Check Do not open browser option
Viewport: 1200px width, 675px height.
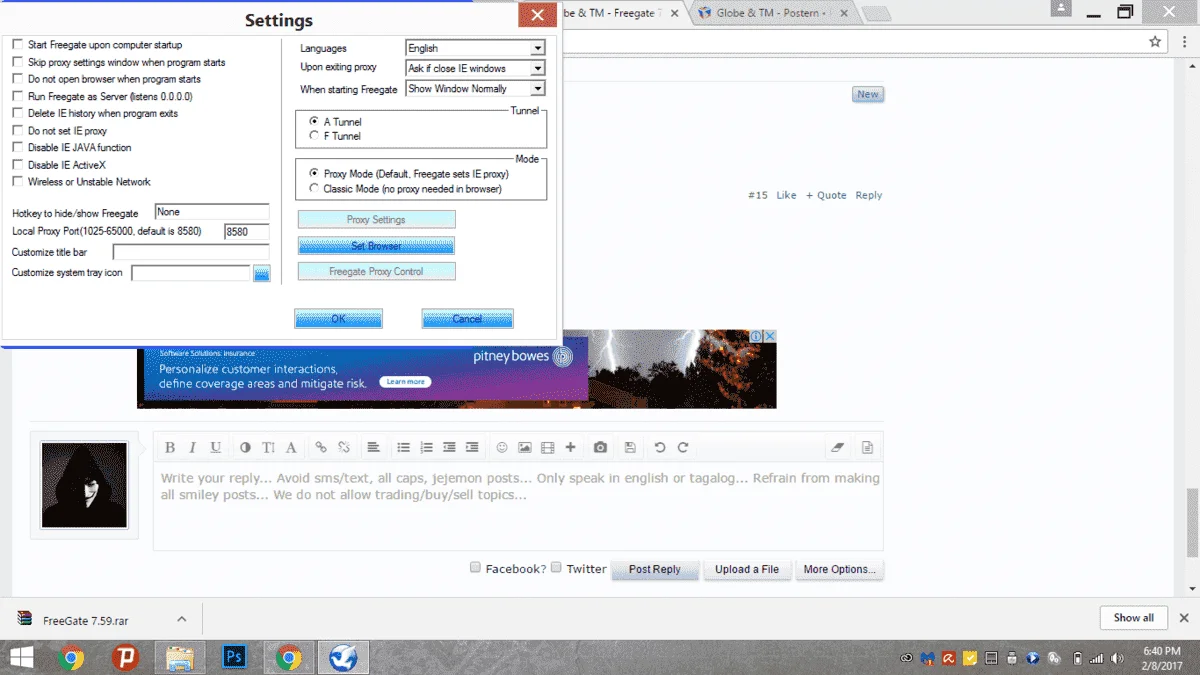pyautogui.click(x=17, y=79)
